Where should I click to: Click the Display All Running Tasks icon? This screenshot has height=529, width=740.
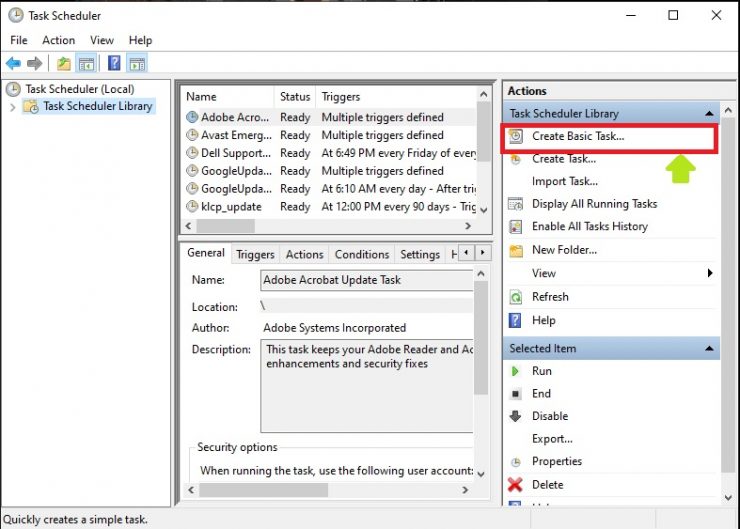pos(515,204)
